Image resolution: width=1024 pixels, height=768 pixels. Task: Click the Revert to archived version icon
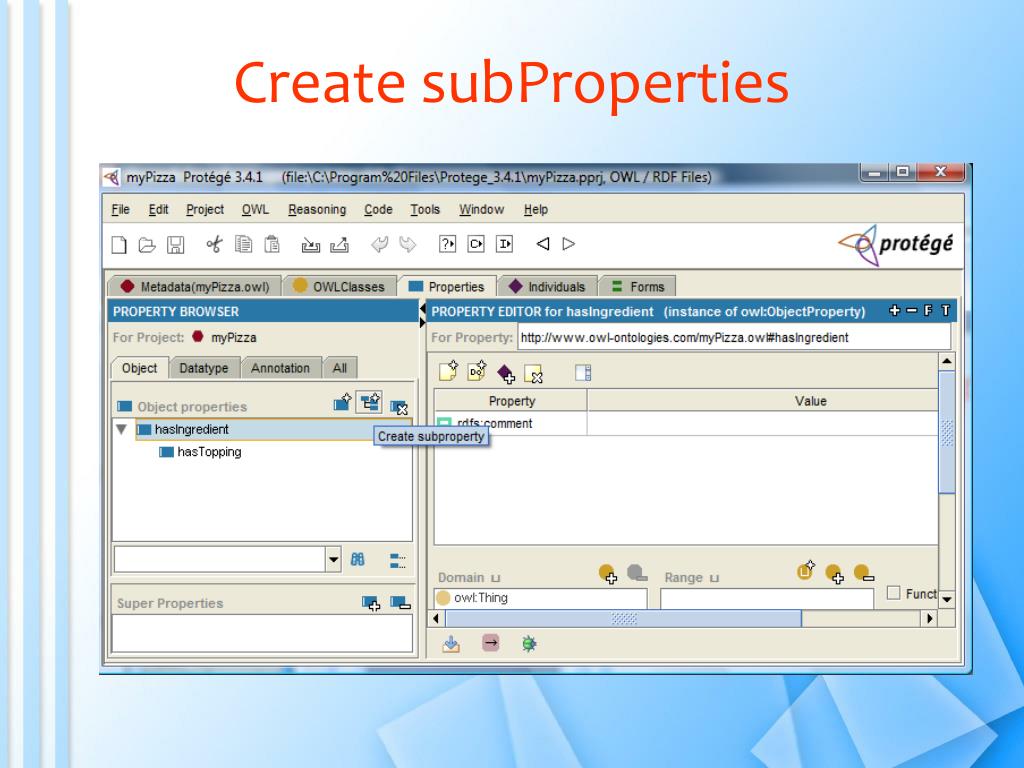click(x=340, y=245)
